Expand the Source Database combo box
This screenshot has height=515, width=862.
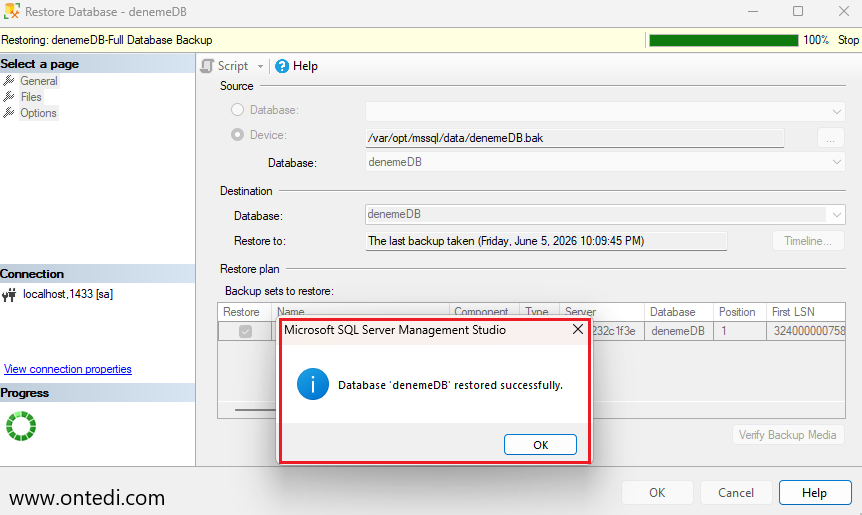click(x=836, y=112)
